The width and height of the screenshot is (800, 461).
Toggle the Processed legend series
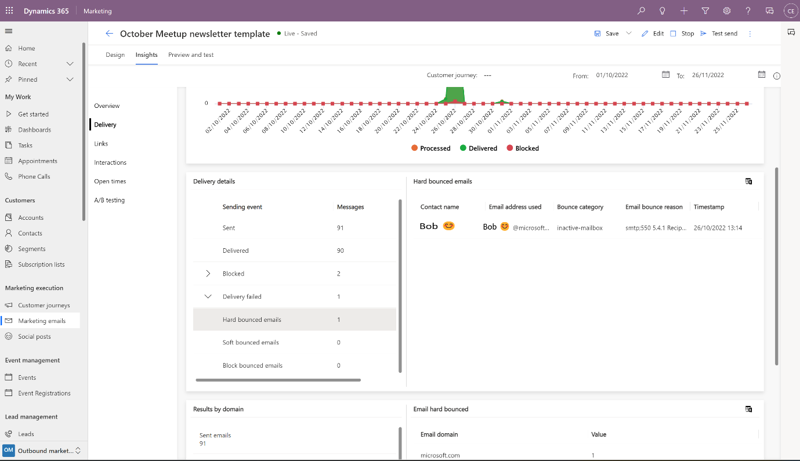click(x=431, y=148)
